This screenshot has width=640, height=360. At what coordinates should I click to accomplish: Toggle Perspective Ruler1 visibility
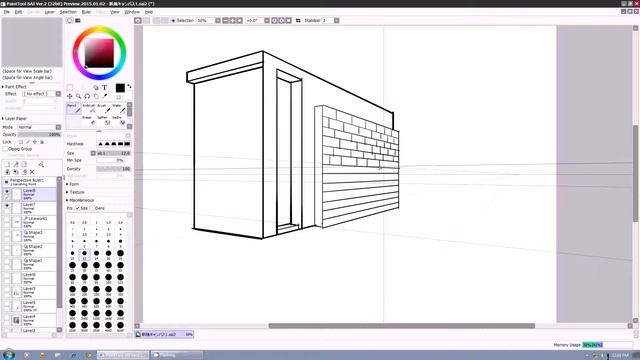7,182
